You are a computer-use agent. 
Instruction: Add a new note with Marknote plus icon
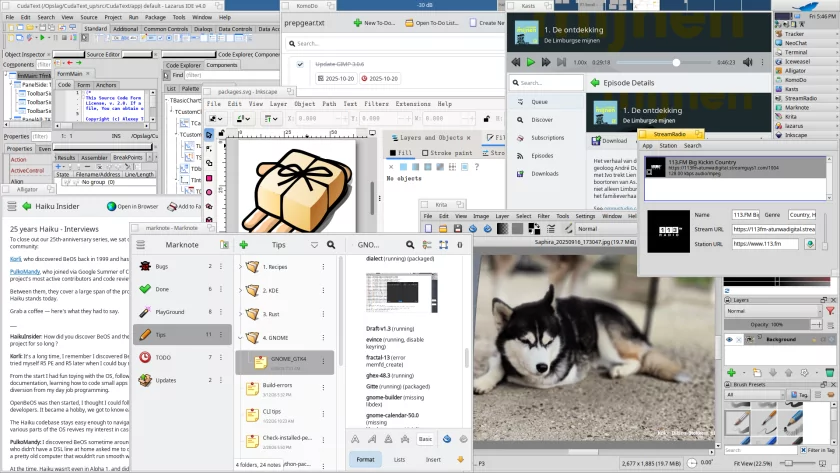pyautogui.click(x=244, y=245)
